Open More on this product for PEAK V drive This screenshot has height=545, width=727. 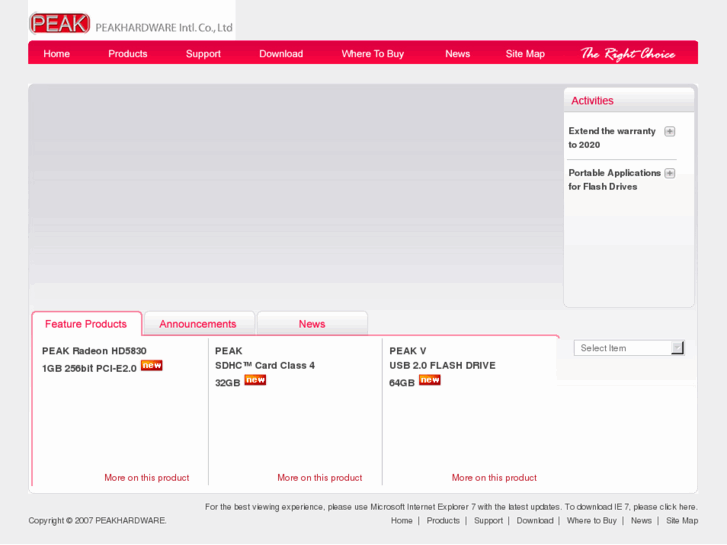point(494,478)
